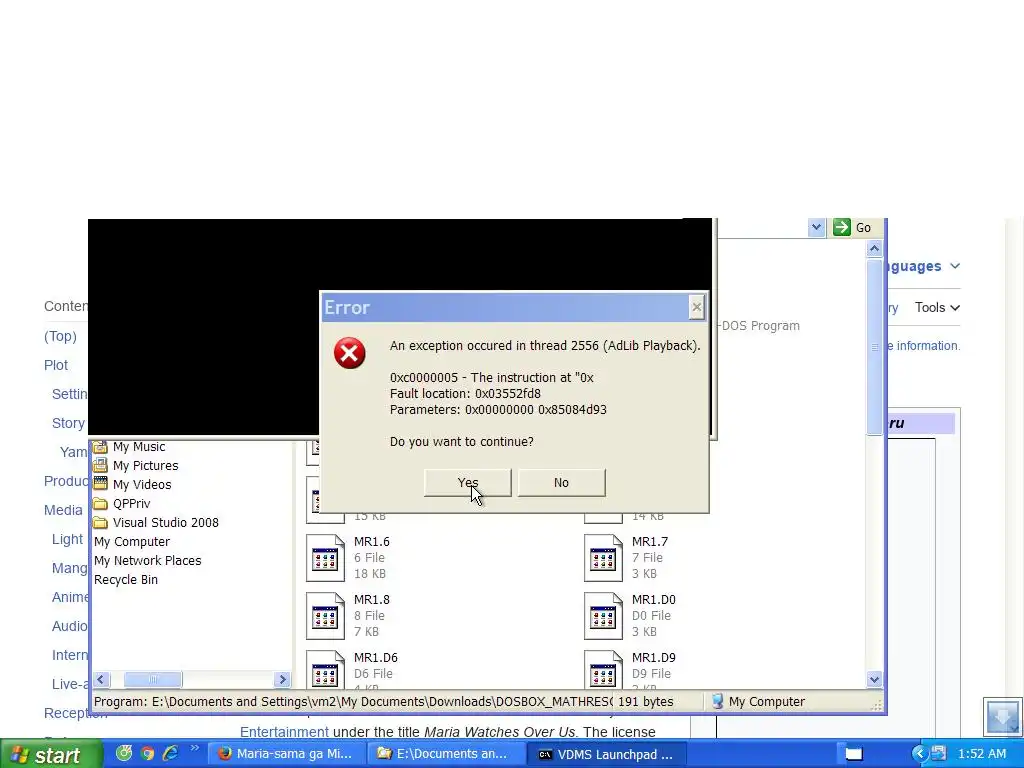This screenshot has height=768, width=1024.
Task: Click the Entertainment link in the article
Action: click(x=284, y=732)
